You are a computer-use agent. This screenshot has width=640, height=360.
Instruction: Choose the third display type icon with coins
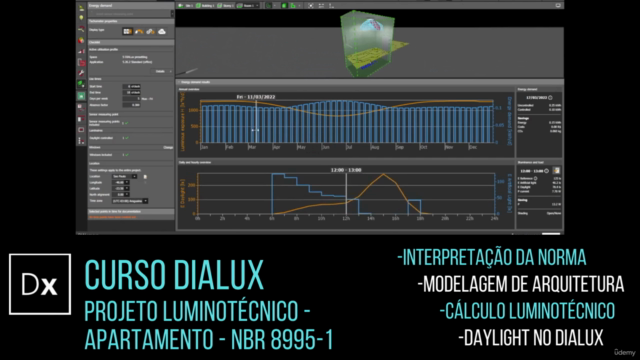coord(151,31)
